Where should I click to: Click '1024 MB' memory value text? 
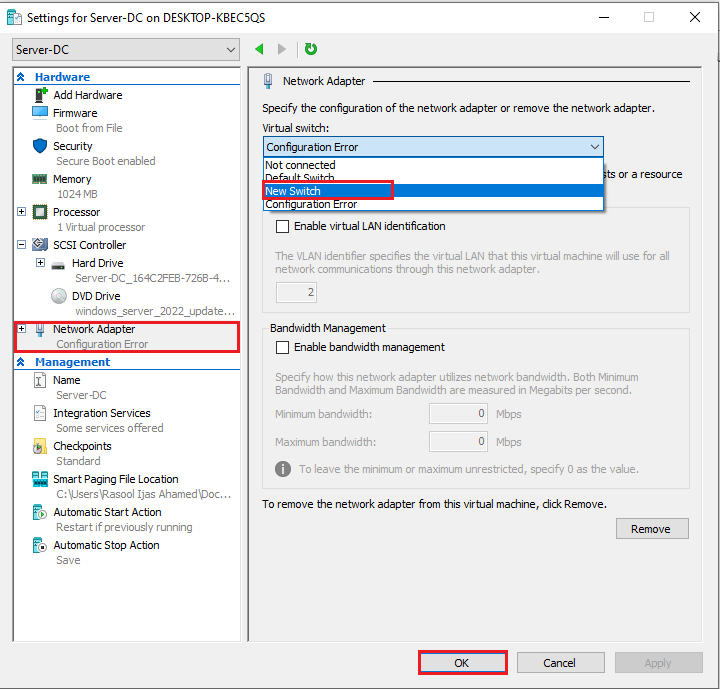point(77,194)
